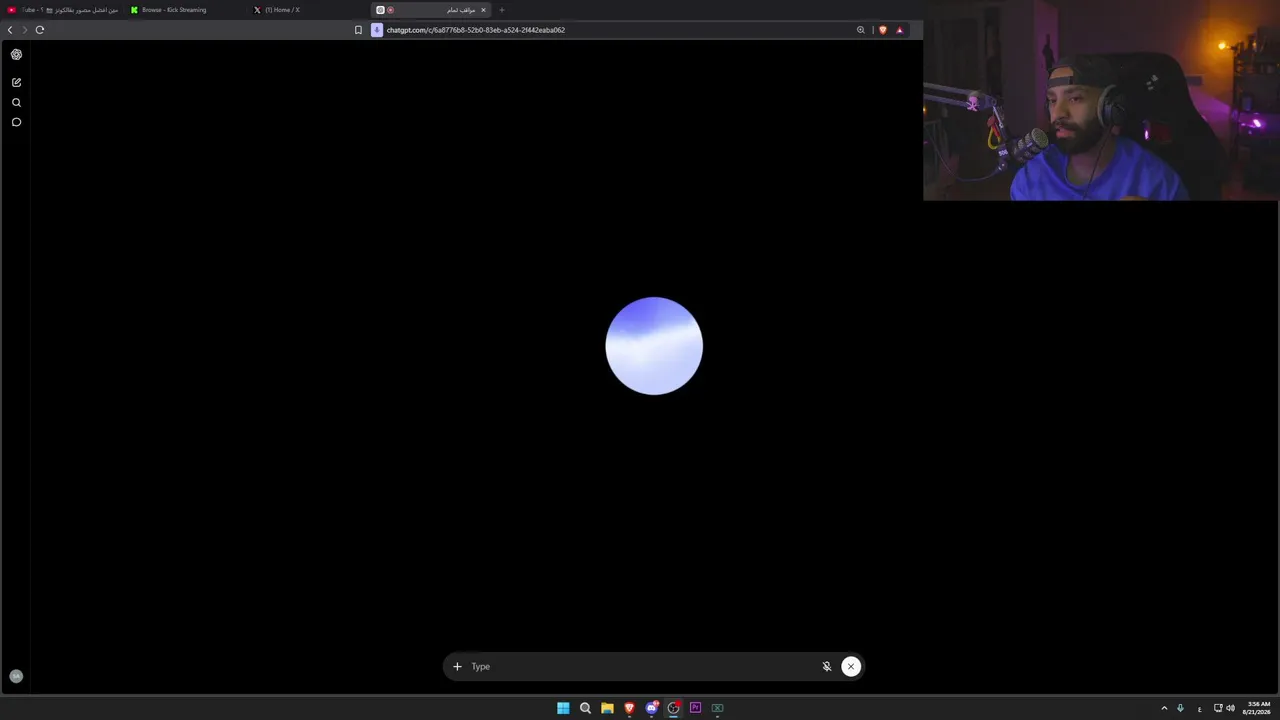1280x720 pixels.
Task: Switch to the Browse - Kick Streaming tab
Action: [x=186, y=10]
